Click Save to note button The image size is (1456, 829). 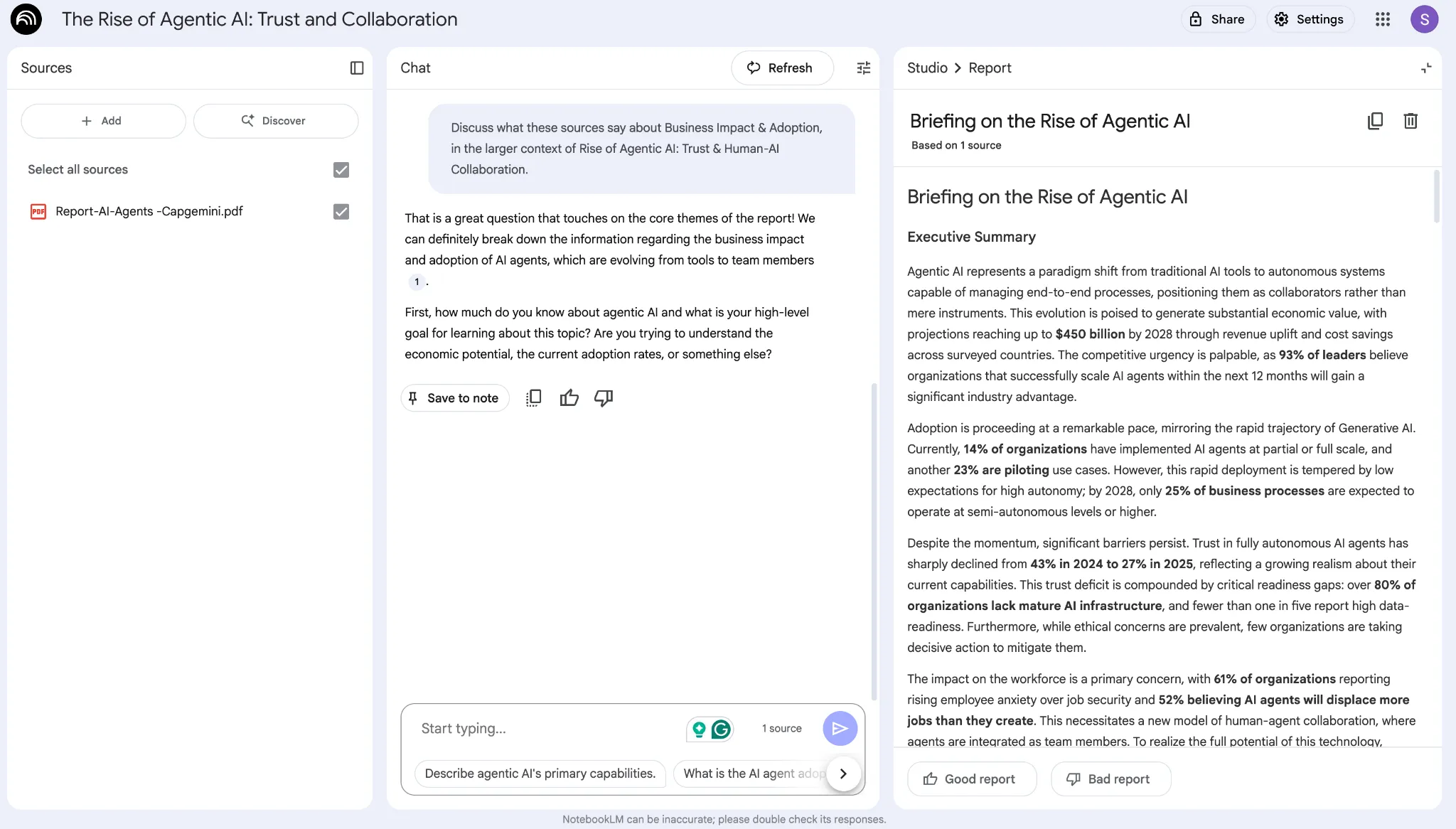[454, 398]
